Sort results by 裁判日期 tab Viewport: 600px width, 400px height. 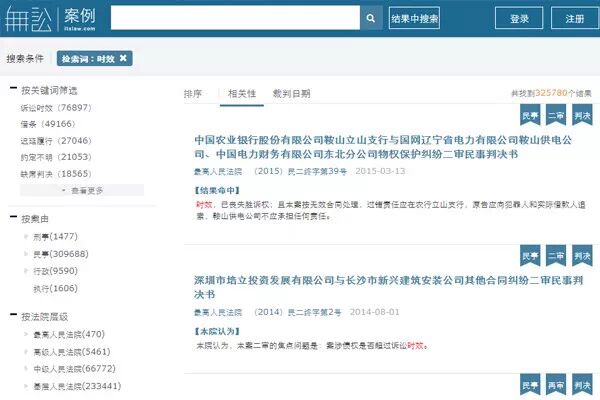(x=291, y=93)
